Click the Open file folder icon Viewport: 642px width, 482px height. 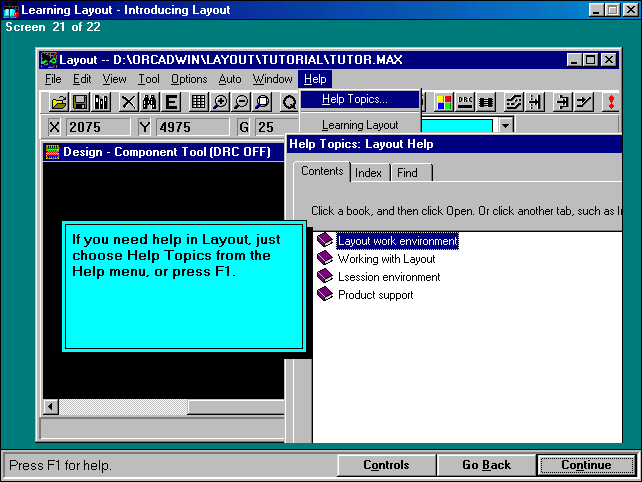(x=59, y=102)
